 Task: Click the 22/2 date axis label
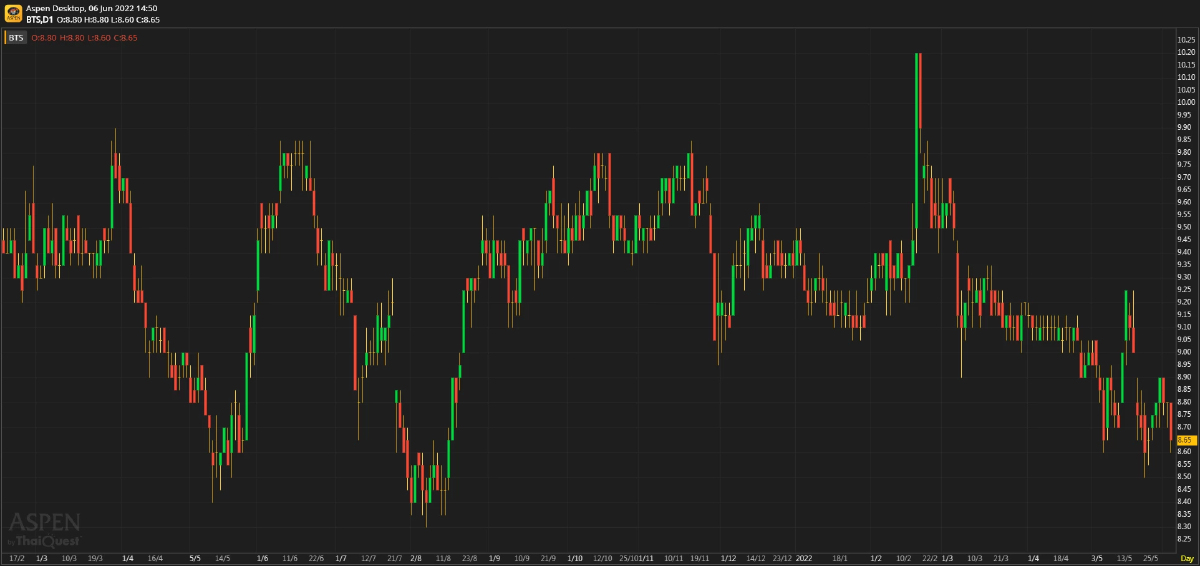point(930,557)
